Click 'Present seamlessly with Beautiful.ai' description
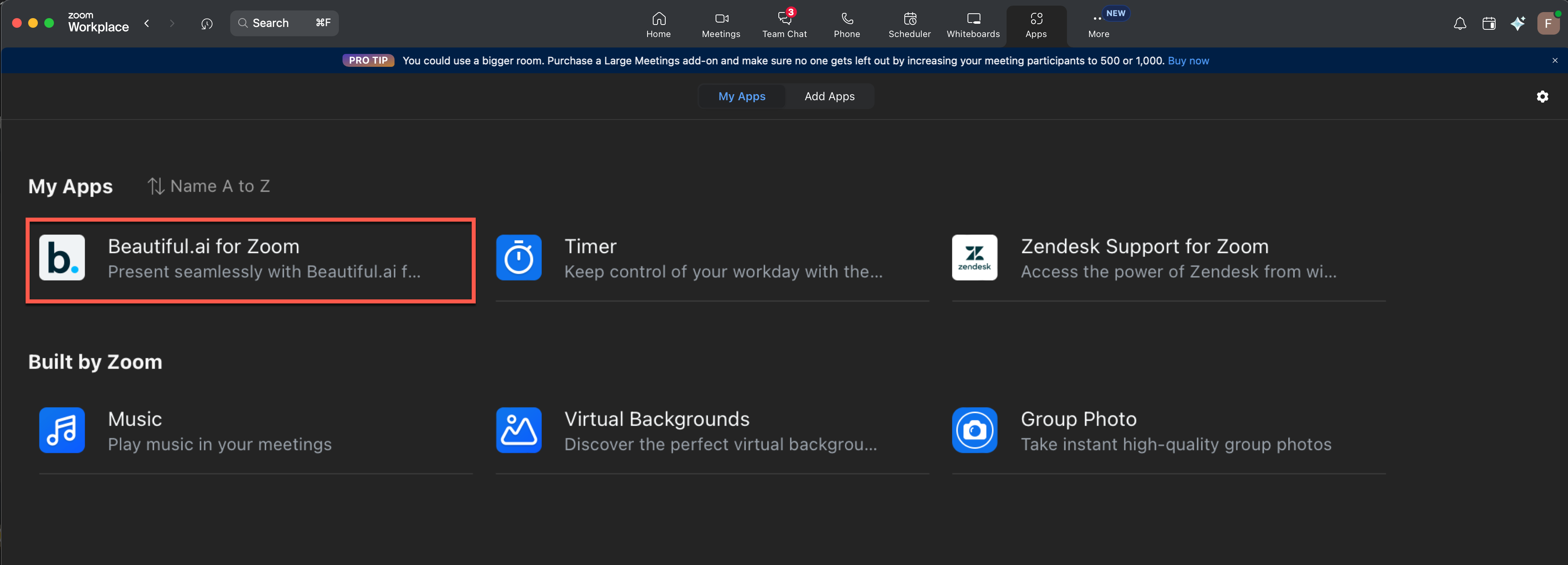 click(264, 272)
